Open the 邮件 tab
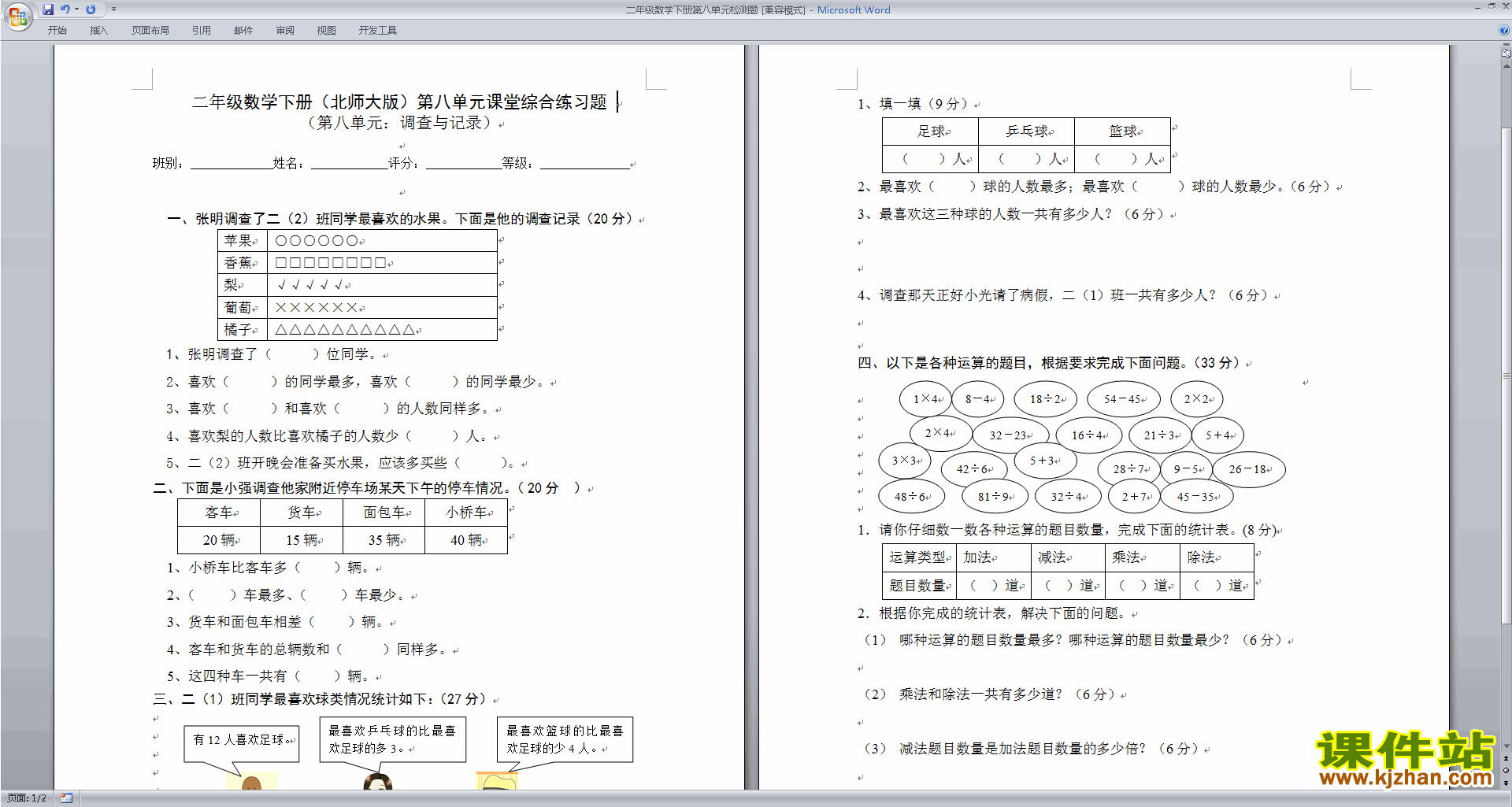 [243, 31]
